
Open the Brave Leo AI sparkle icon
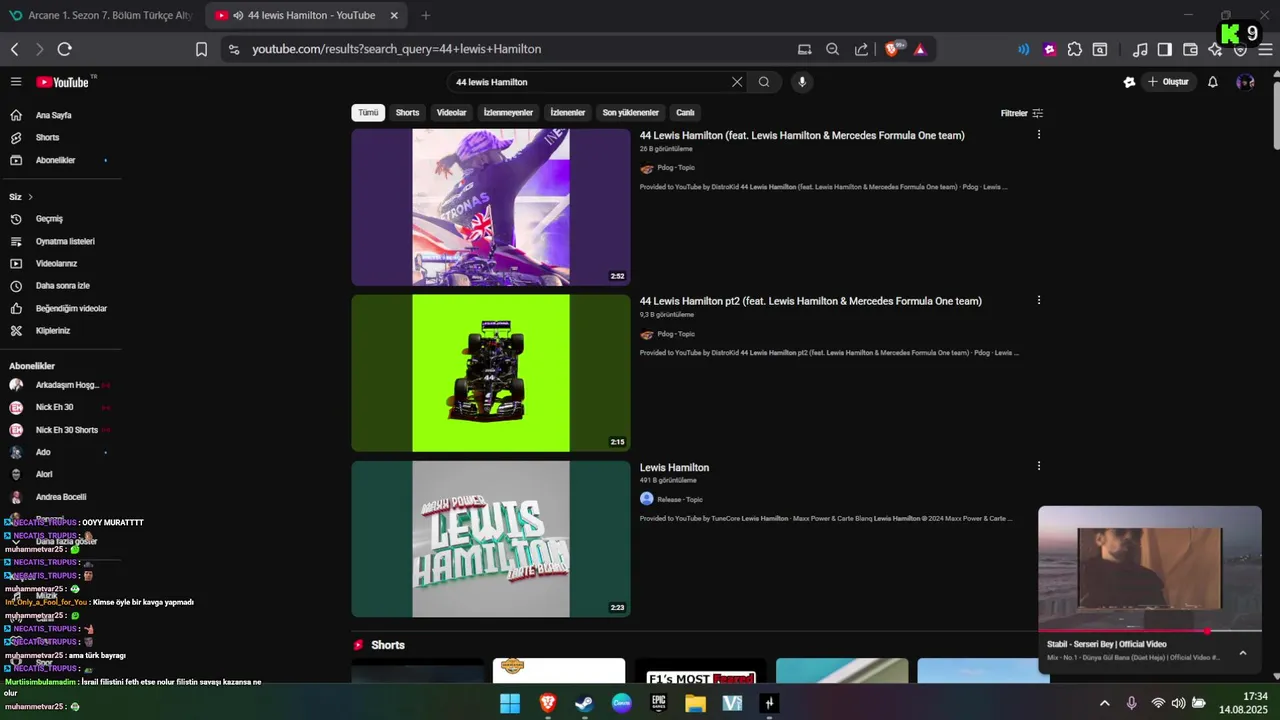(1215, 49)
